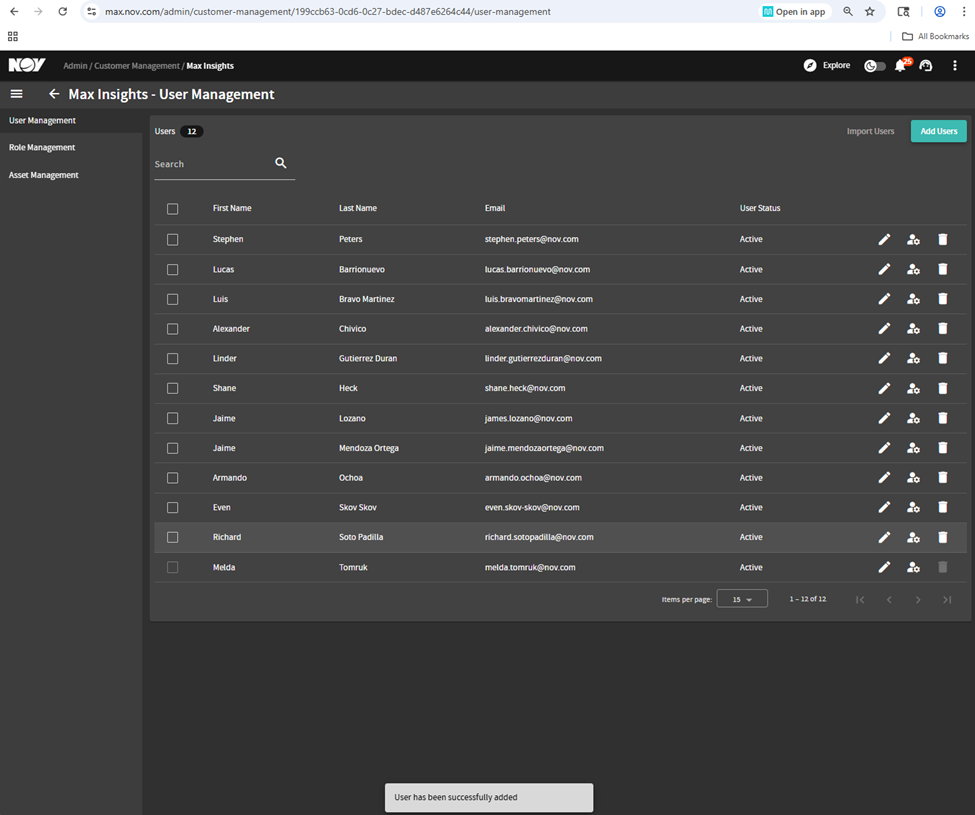Open the Explore button
The image size is (975, 815).
coord(827,65)
